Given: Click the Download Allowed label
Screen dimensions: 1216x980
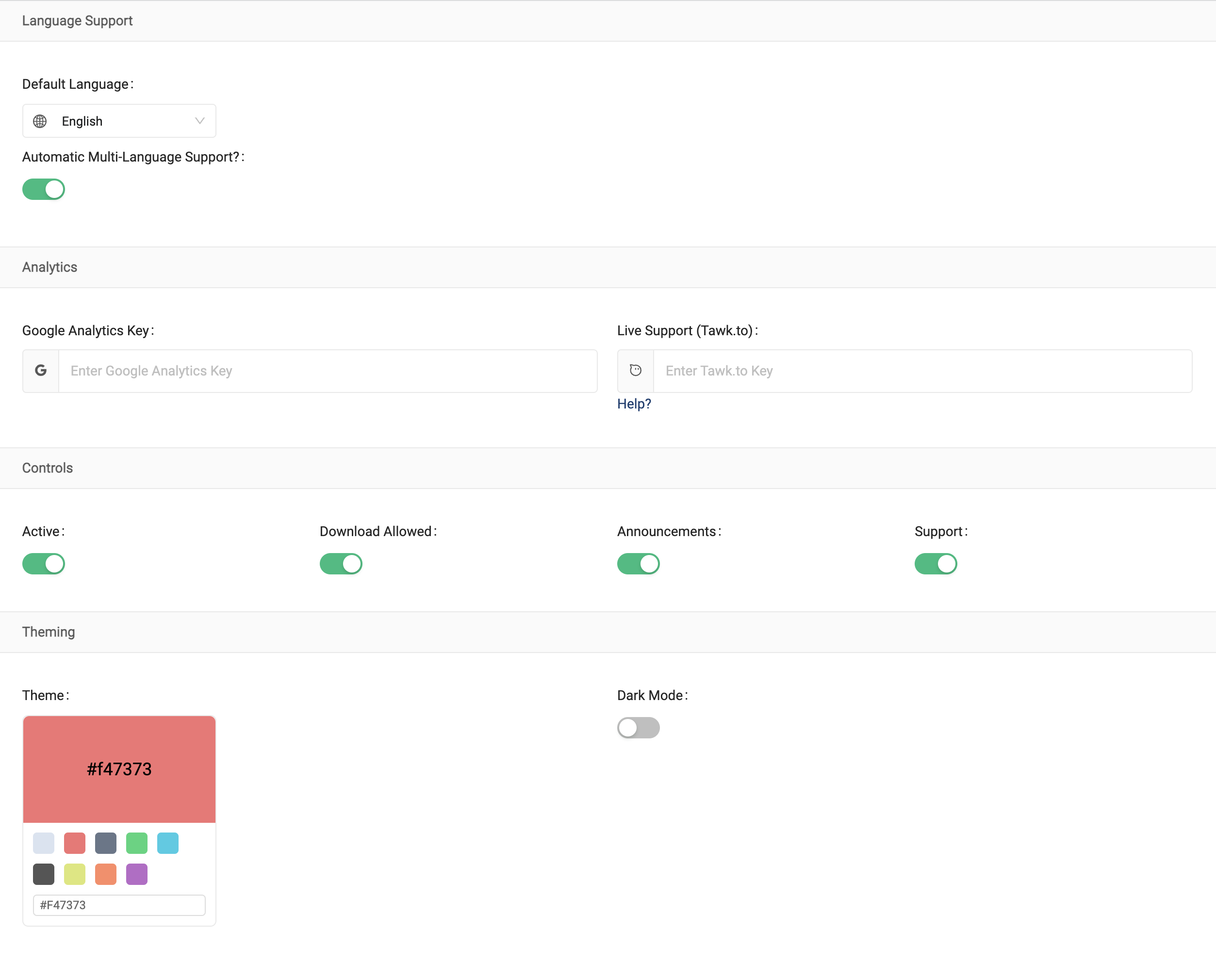Looking at the screenshot, I should pos(378,532).
